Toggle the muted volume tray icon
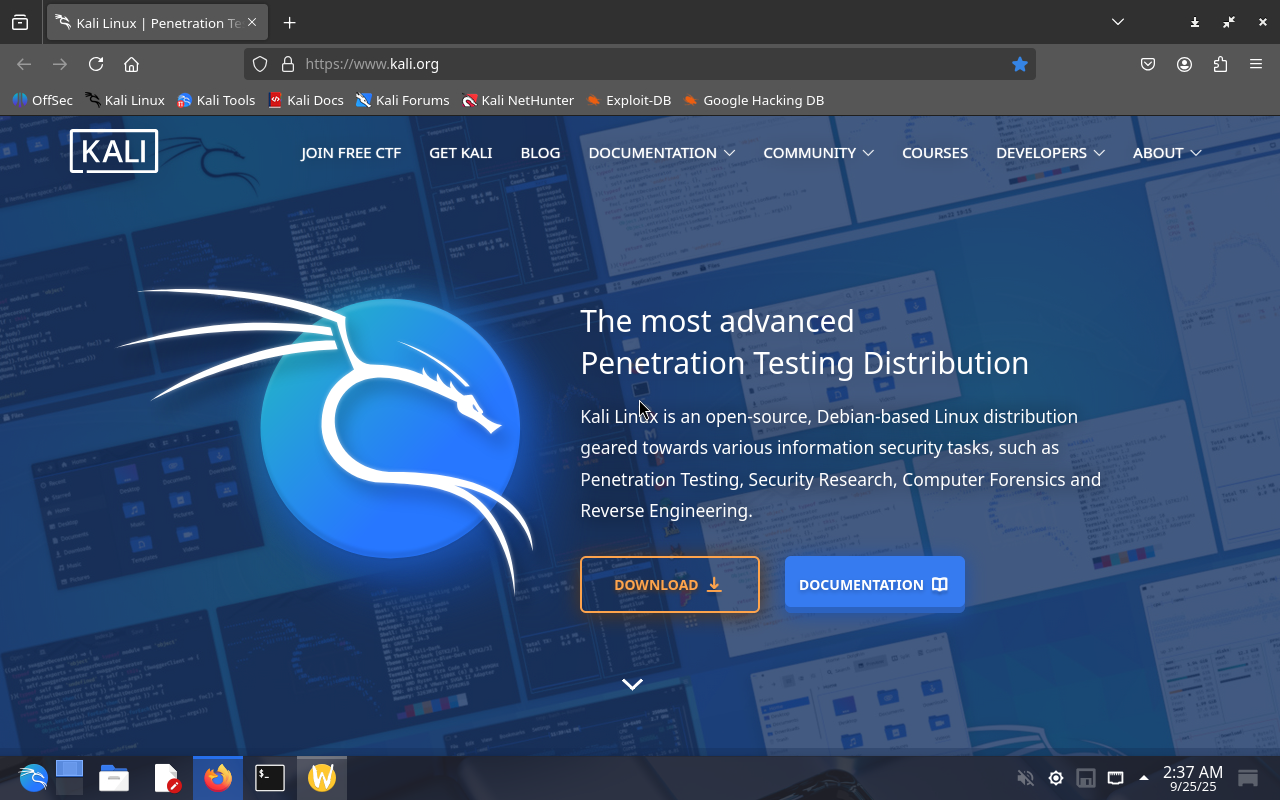This screenshot has height=800, width=1280. click(x=1025, y=778)
